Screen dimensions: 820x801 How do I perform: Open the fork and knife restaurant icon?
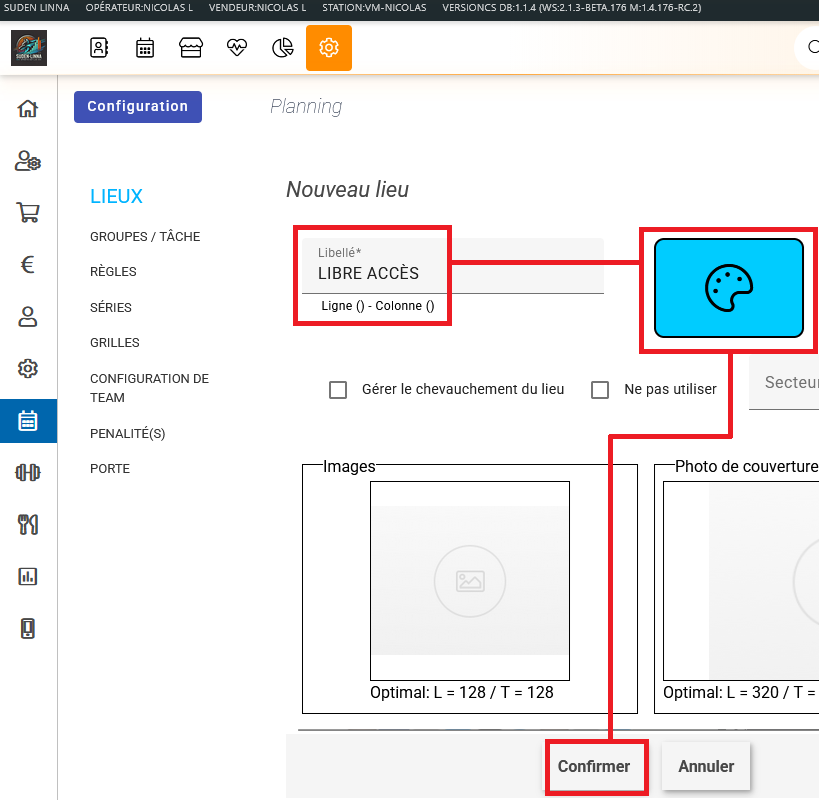28,524
